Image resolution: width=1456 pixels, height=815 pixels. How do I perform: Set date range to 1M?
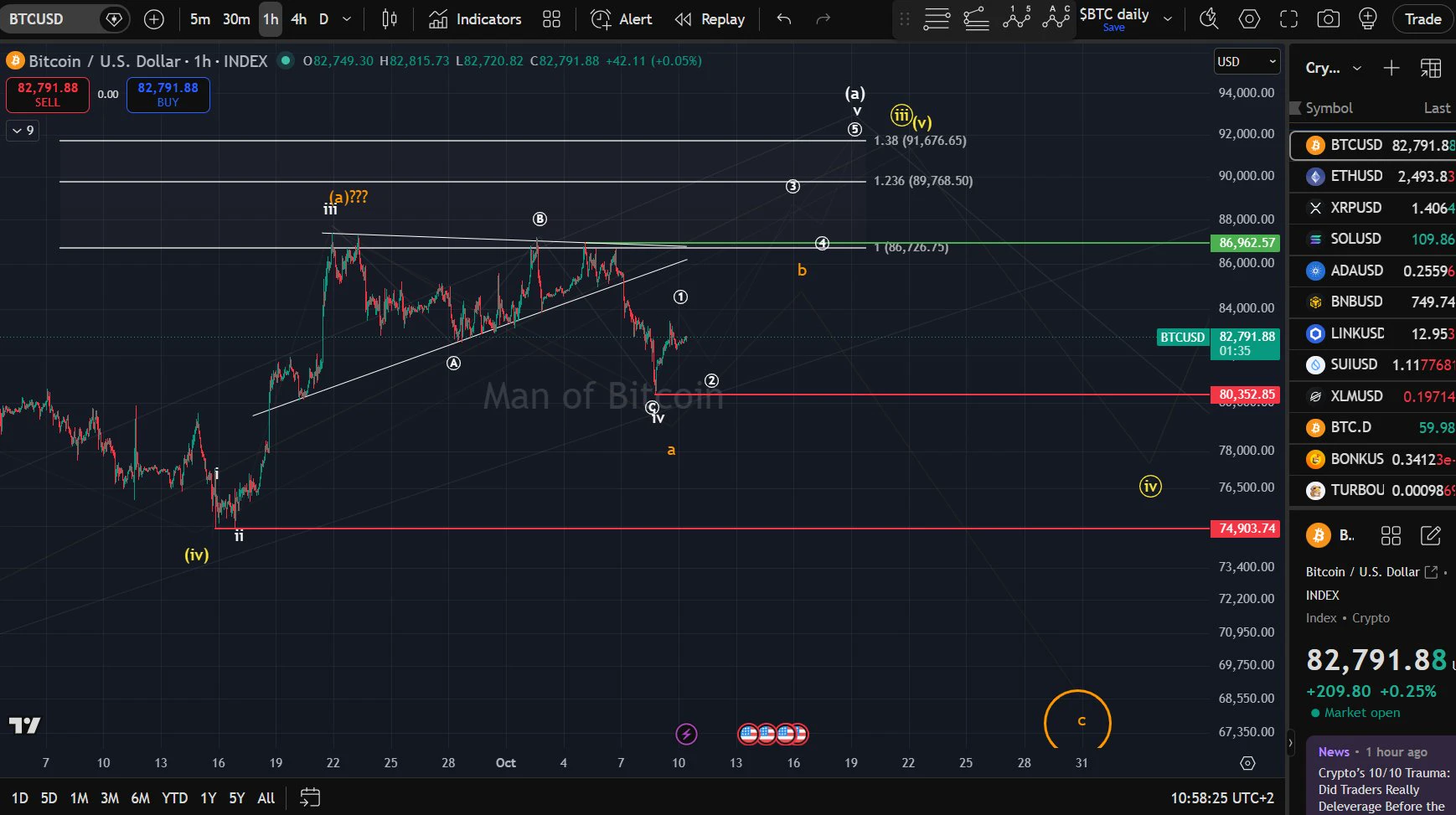coord(80,798)
